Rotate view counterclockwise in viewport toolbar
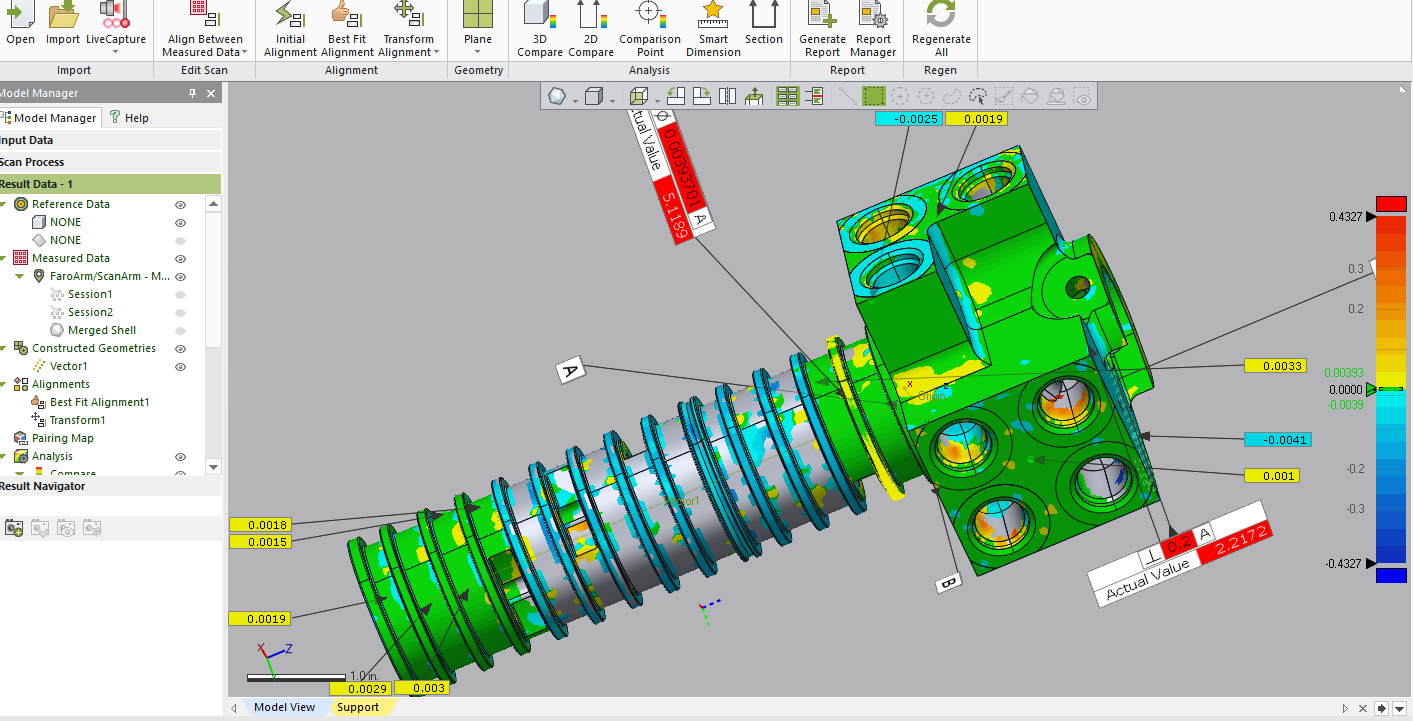1413x721 pixels. pos(676,96)
